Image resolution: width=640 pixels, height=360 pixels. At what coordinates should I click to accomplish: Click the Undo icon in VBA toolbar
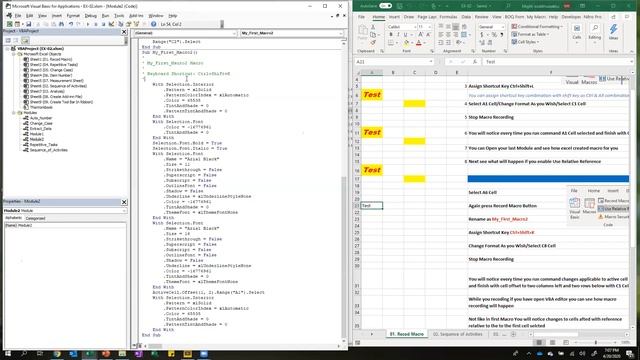(71, 24)
